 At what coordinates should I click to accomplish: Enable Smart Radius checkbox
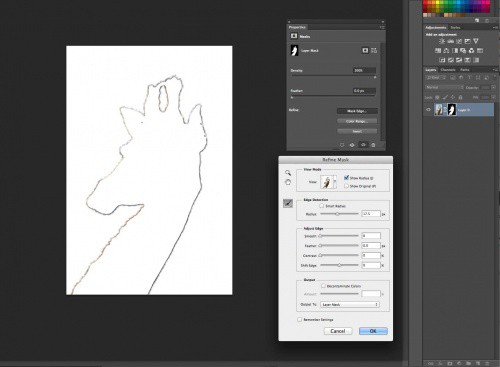(322, 206)
